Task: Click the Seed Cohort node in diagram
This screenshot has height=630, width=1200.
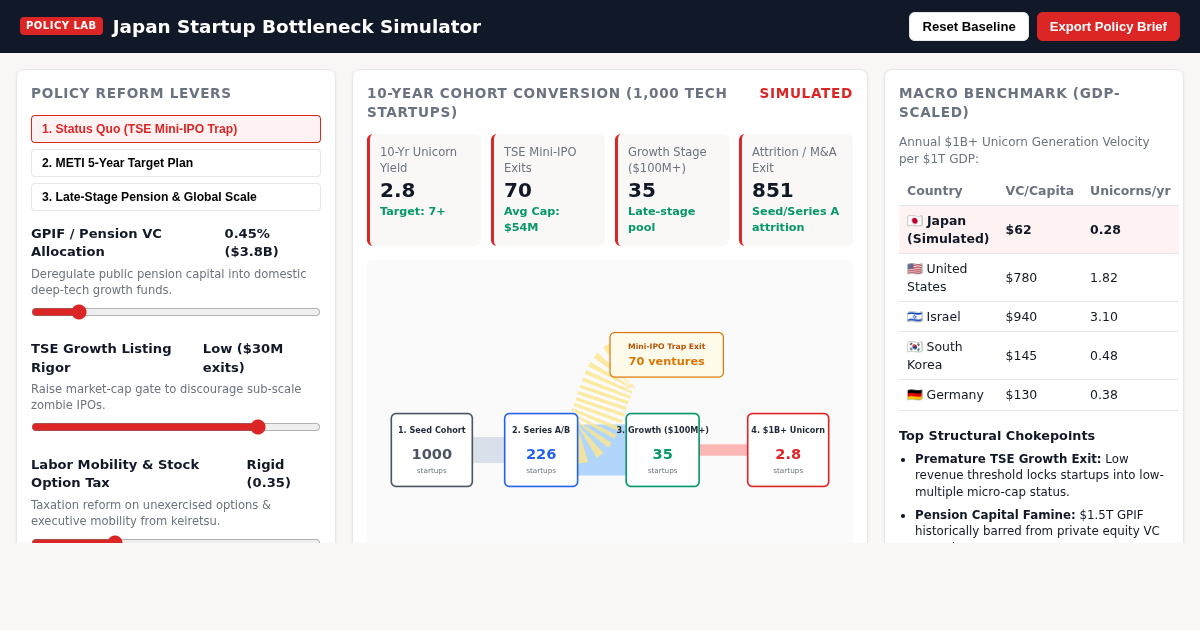Action: (x=432, y=450)
